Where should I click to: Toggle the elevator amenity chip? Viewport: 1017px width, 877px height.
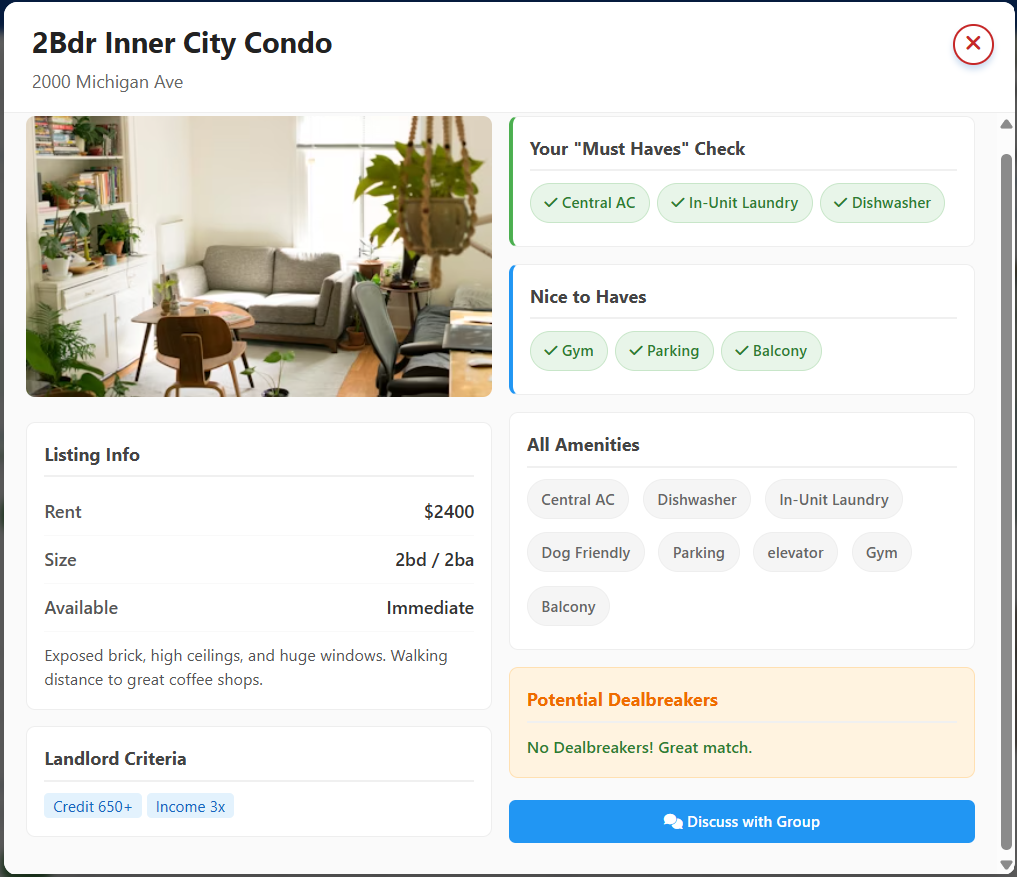[795, 551]
